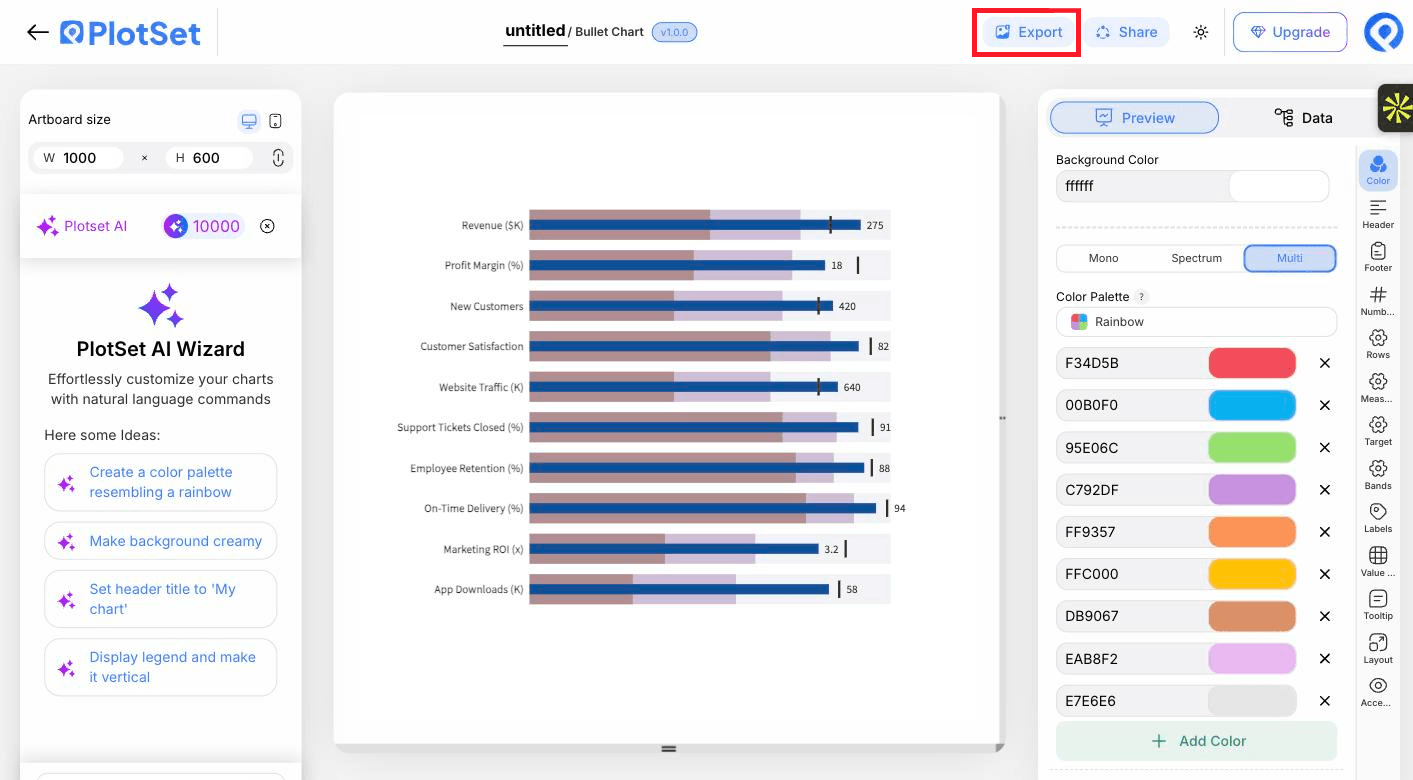The width and height of the screenshot is (1413, 780).
Task: Click the artboard height input field
Action: pos(211,158)
